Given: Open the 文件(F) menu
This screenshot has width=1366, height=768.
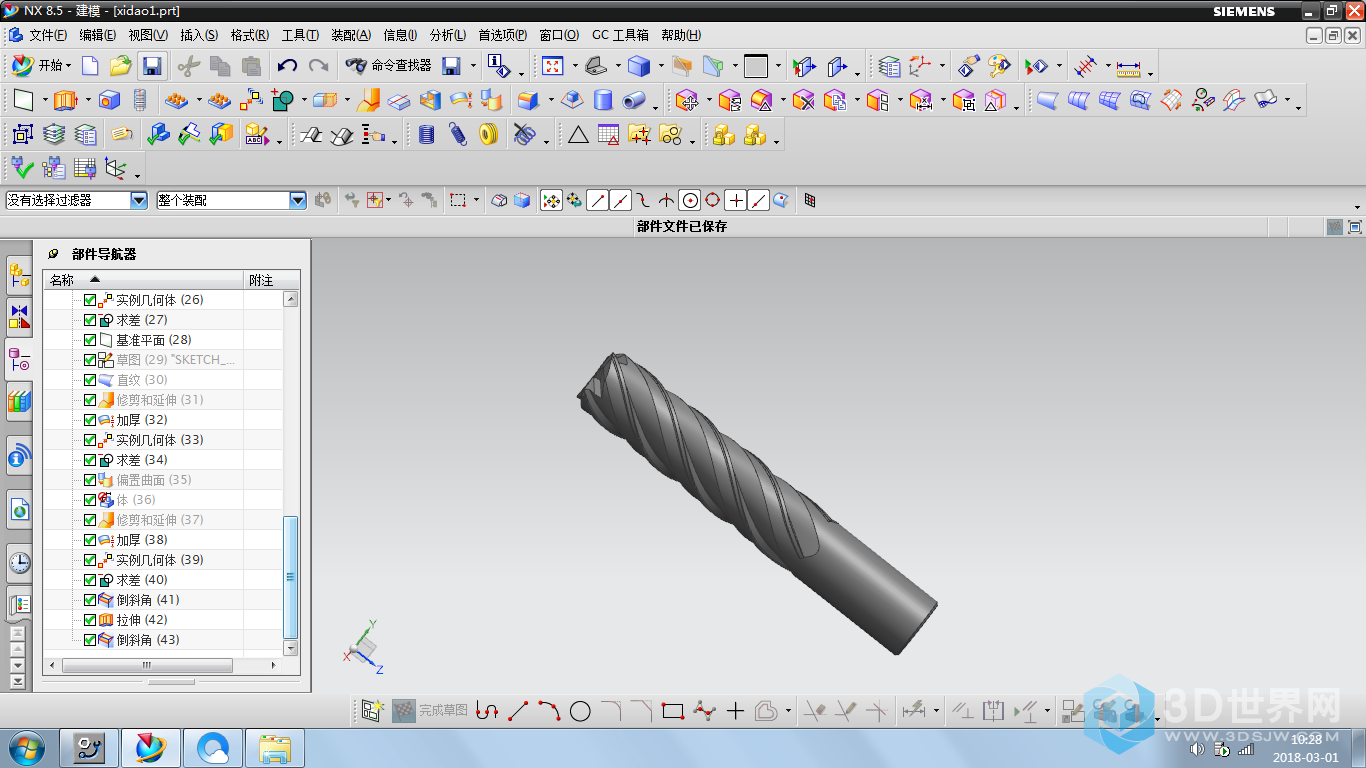Looking at the screenshot, I should click(x=48, y=35).
